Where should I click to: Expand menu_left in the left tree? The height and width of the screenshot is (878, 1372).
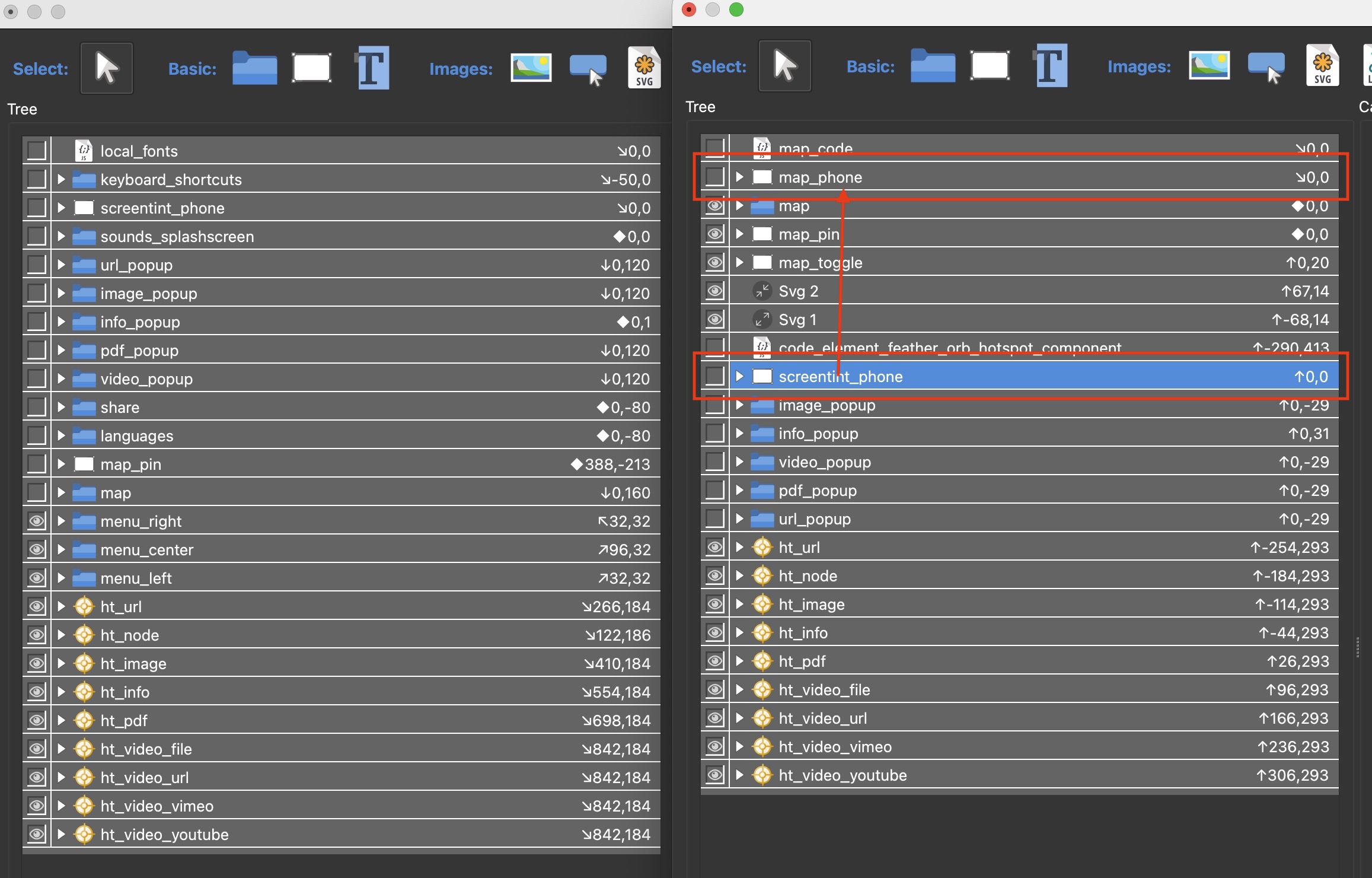click(x=61, y=578)
